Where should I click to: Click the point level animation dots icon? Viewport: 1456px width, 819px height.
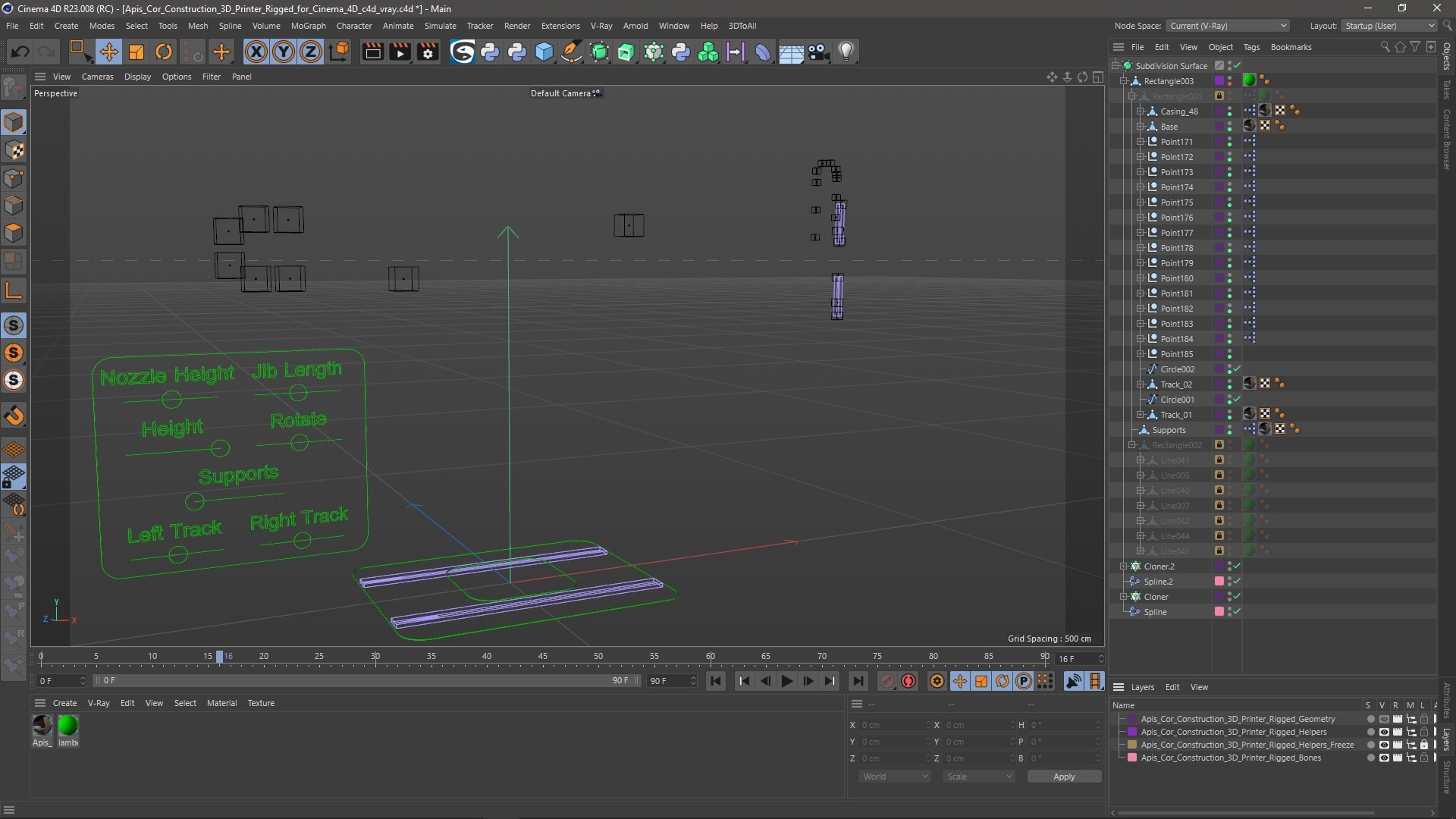click(x=1045, y=681)
